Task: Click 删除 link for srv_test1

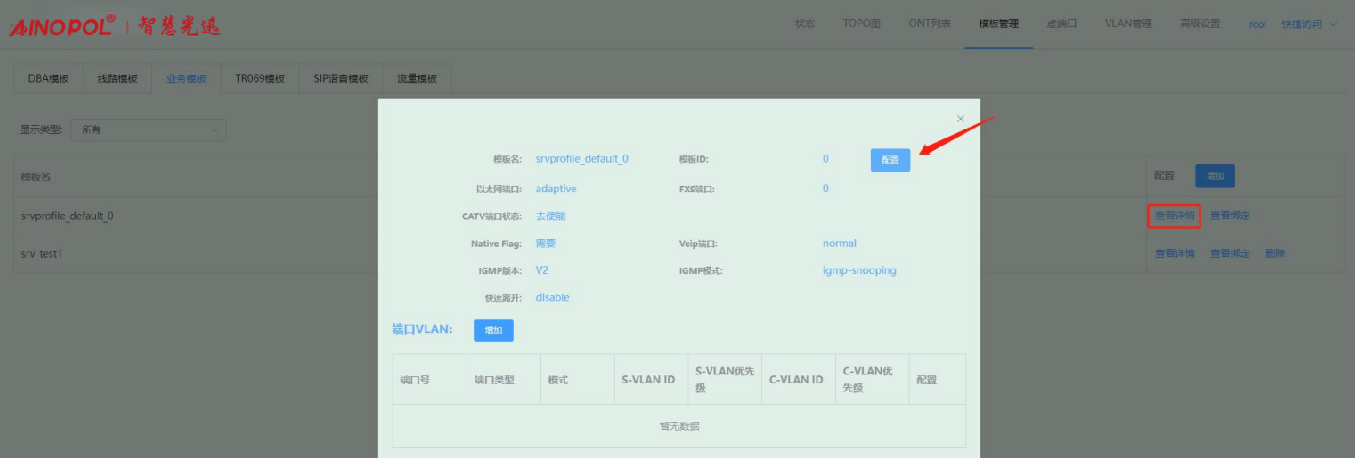Action: 1275,254
